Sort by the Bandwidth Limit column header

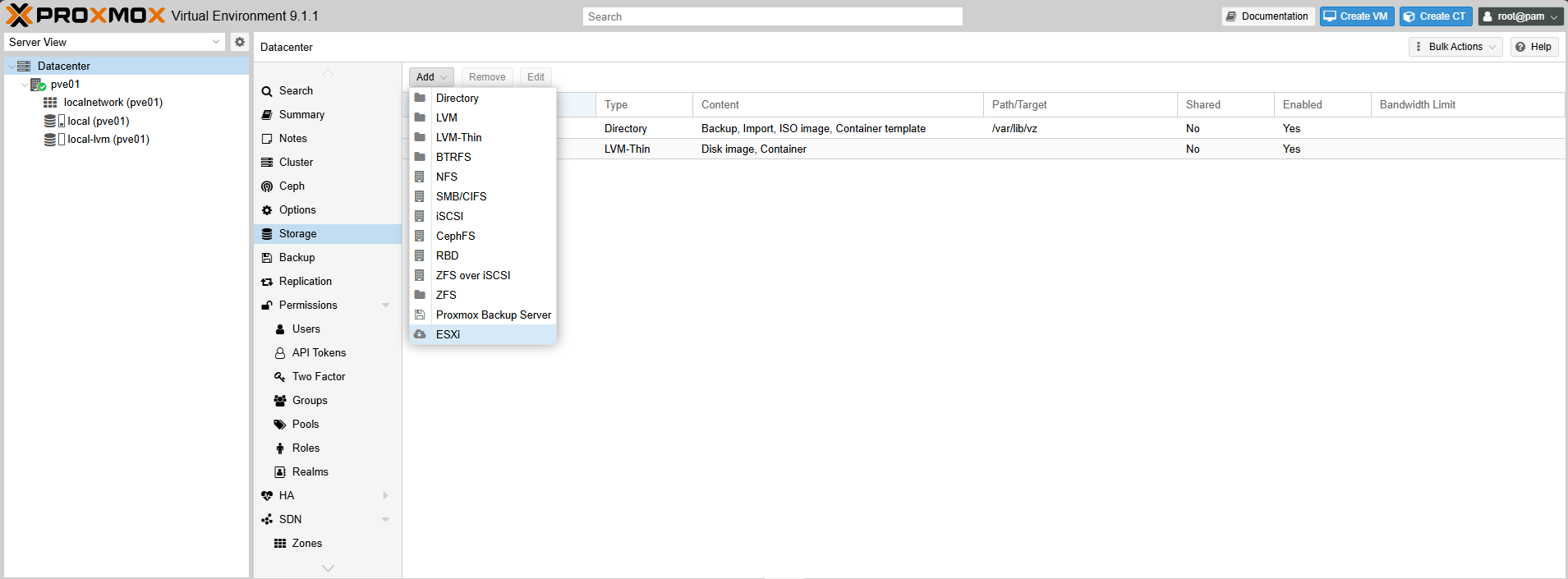1467,105
